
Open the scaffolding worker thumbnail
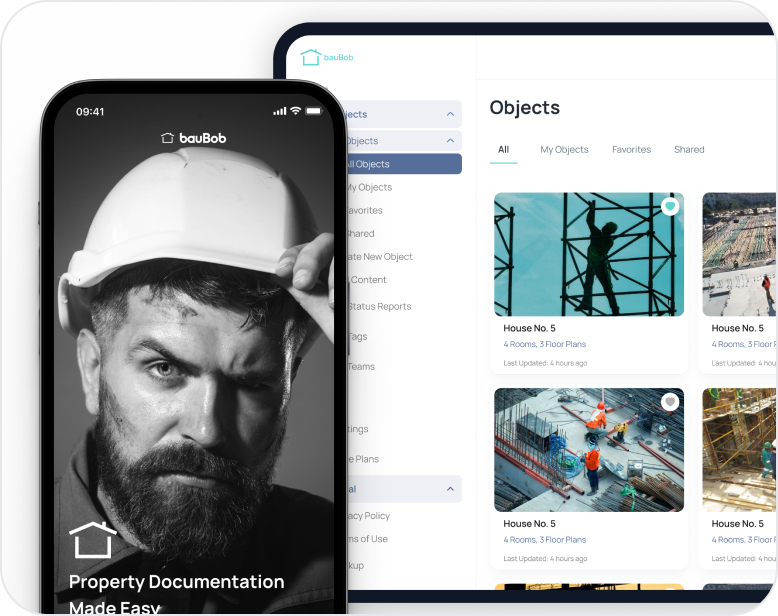tap(589, 254)
